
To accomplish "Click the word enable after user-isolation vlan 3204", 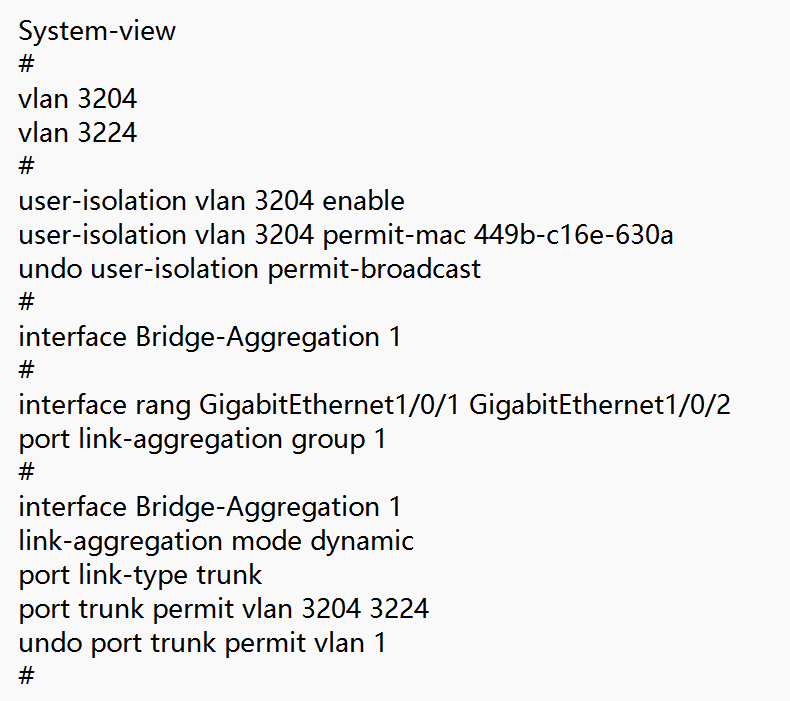I will pos(363,201).
